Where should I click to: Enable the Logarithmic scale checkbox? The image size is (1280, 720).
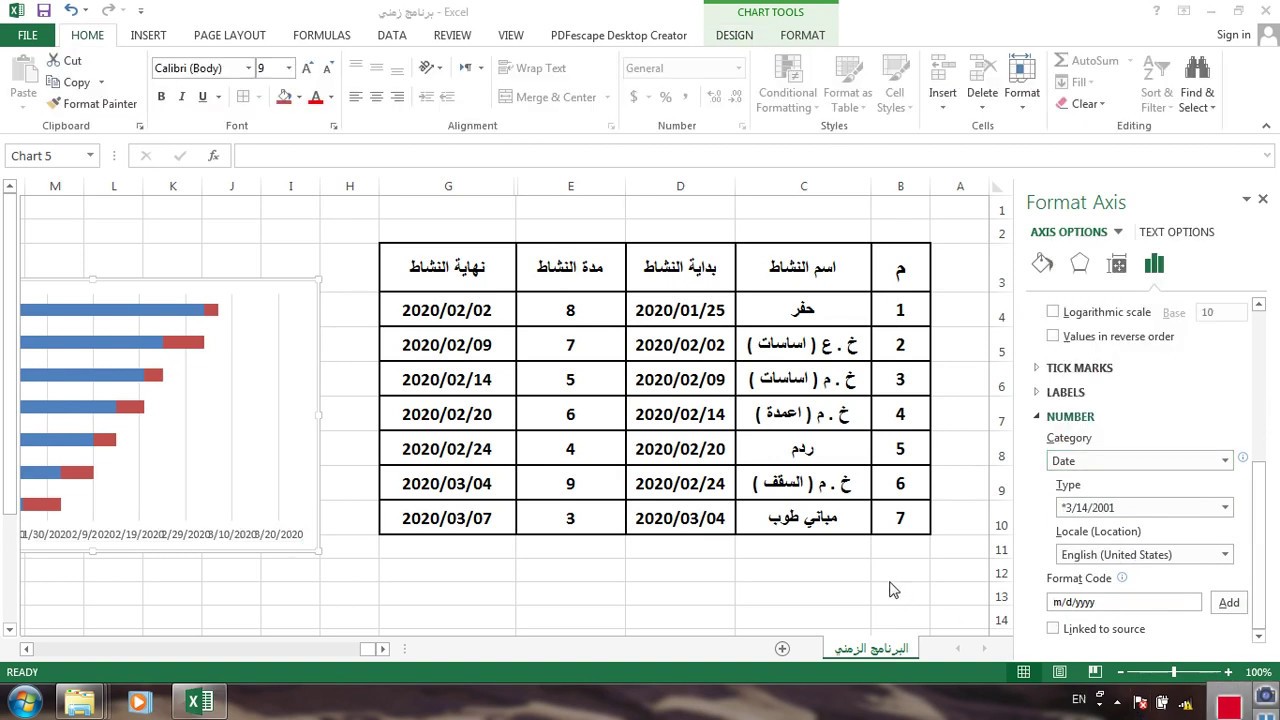tap(1052, 312)
